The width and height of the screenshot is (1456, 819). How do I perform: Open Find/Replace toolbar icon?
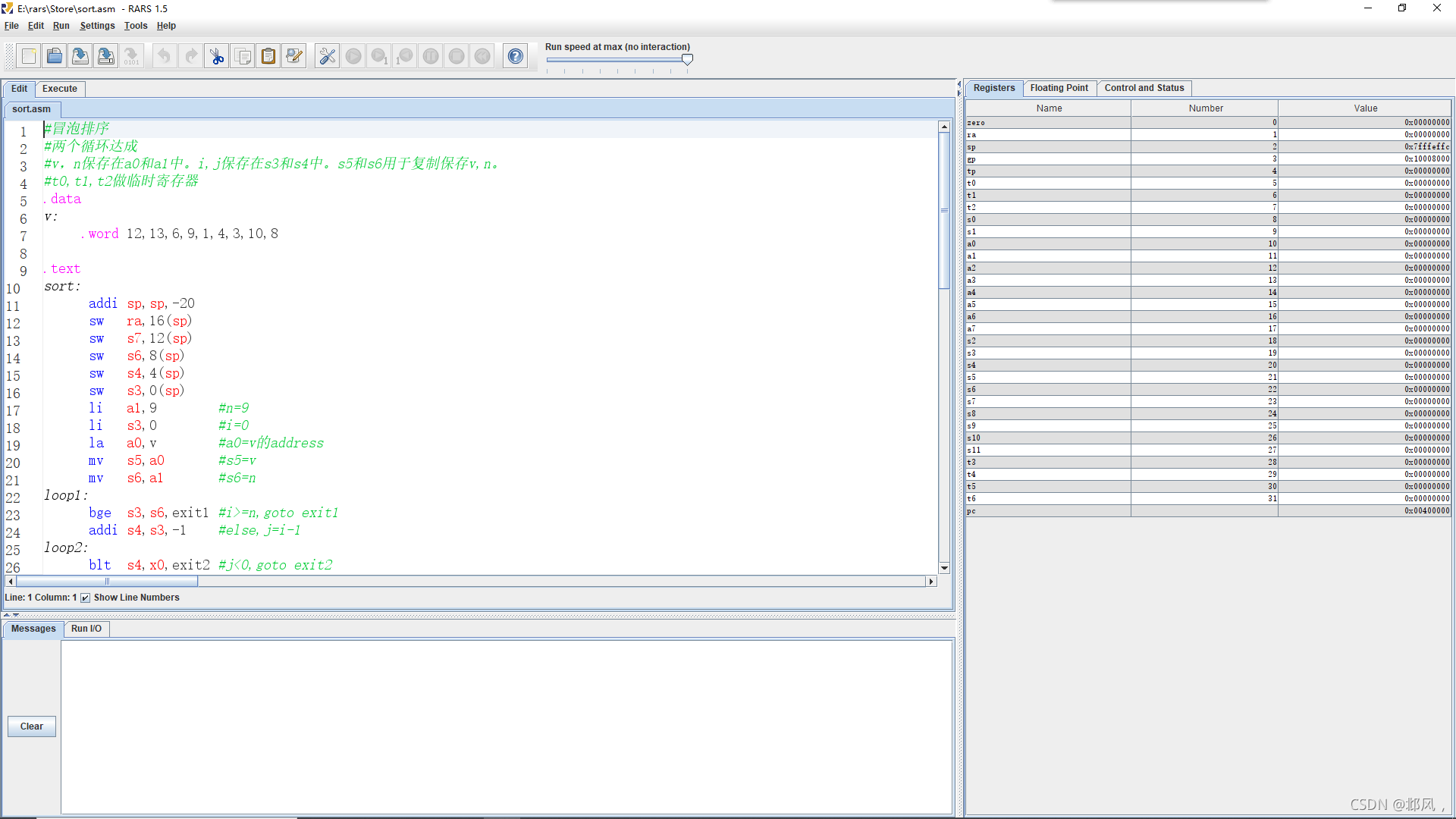294,56
